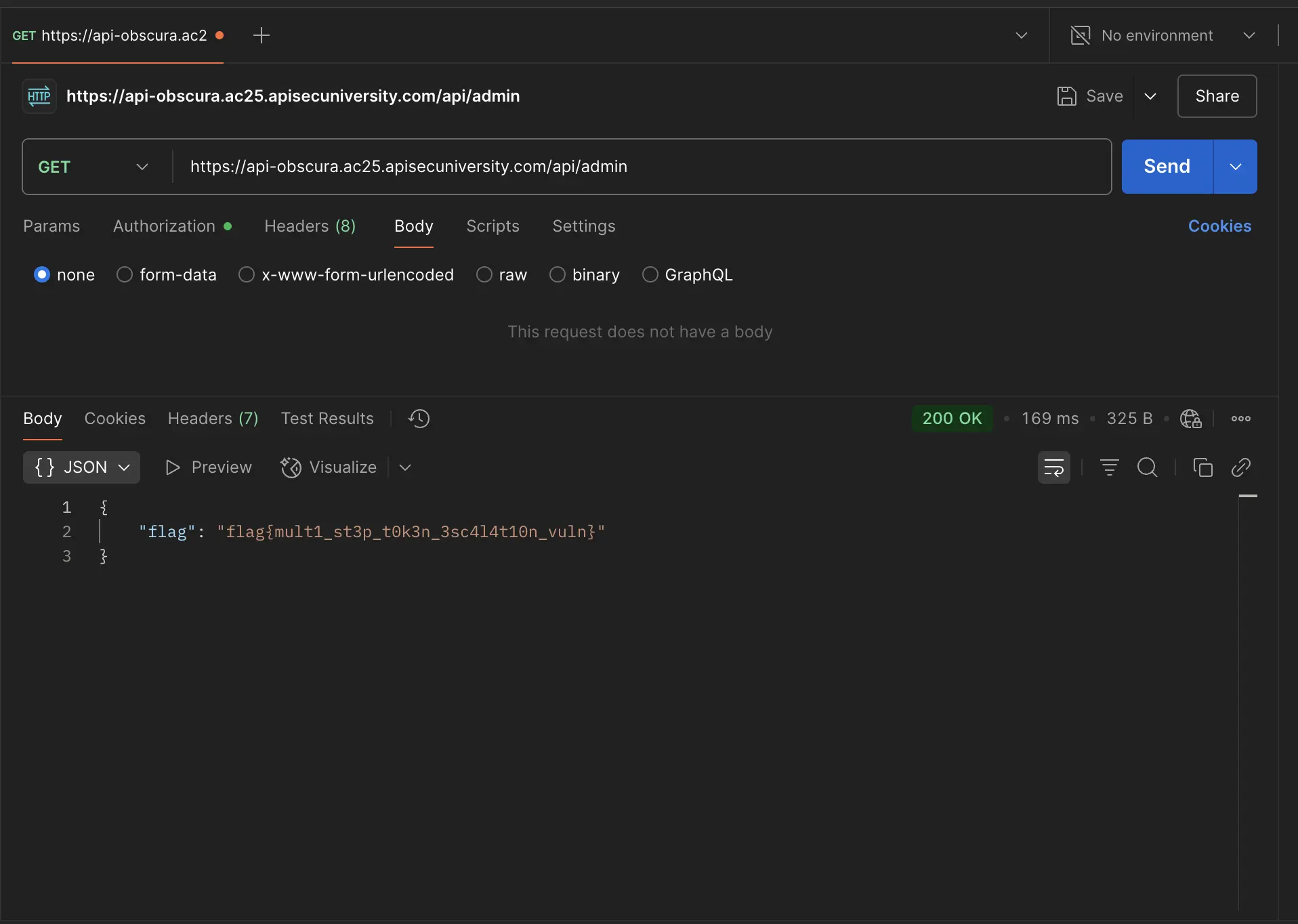Open the Settings tab
Viewport: 1298px width, 924px height.
pos(584,226)
